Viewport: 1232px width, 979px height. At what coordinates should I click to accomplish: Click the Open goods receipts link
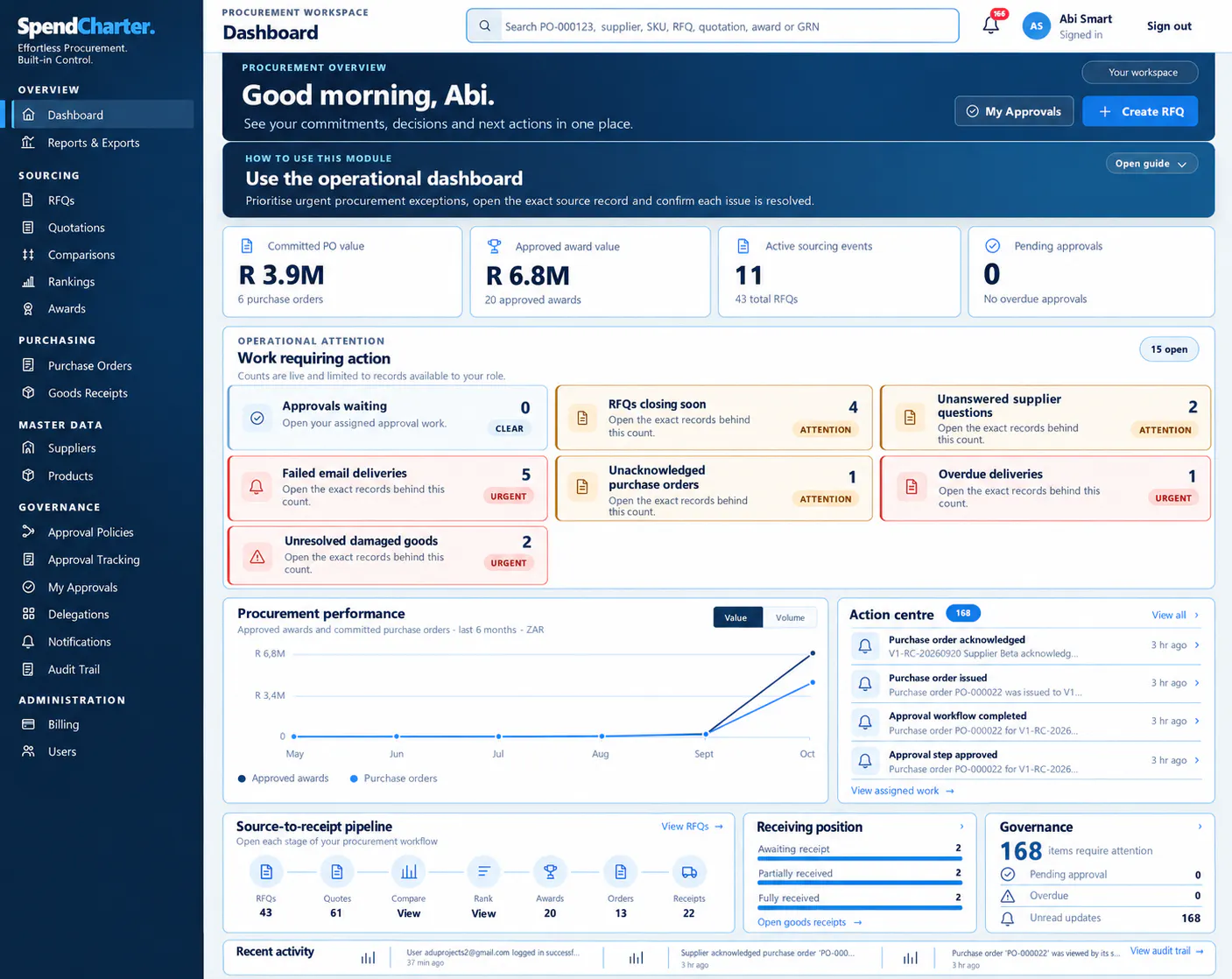point(809,922)
